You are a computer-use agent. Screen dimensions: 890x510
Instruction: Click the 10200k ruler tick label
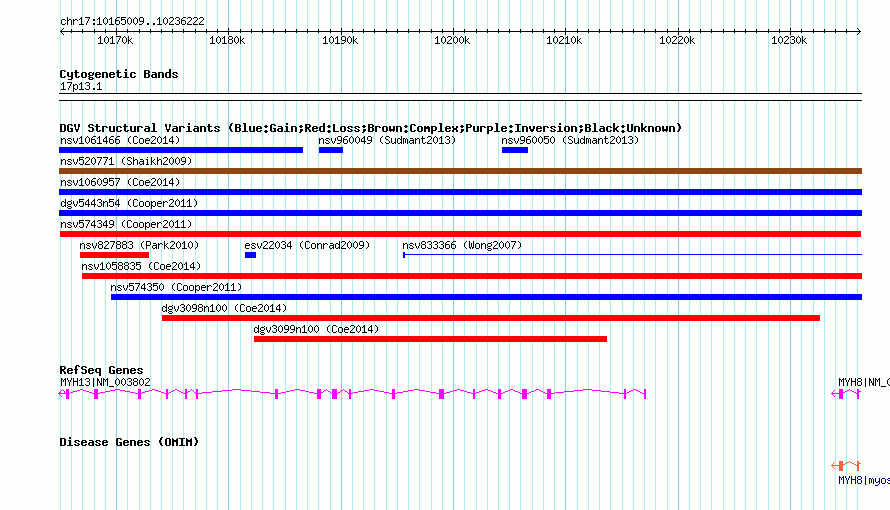[x=452, y=40]
